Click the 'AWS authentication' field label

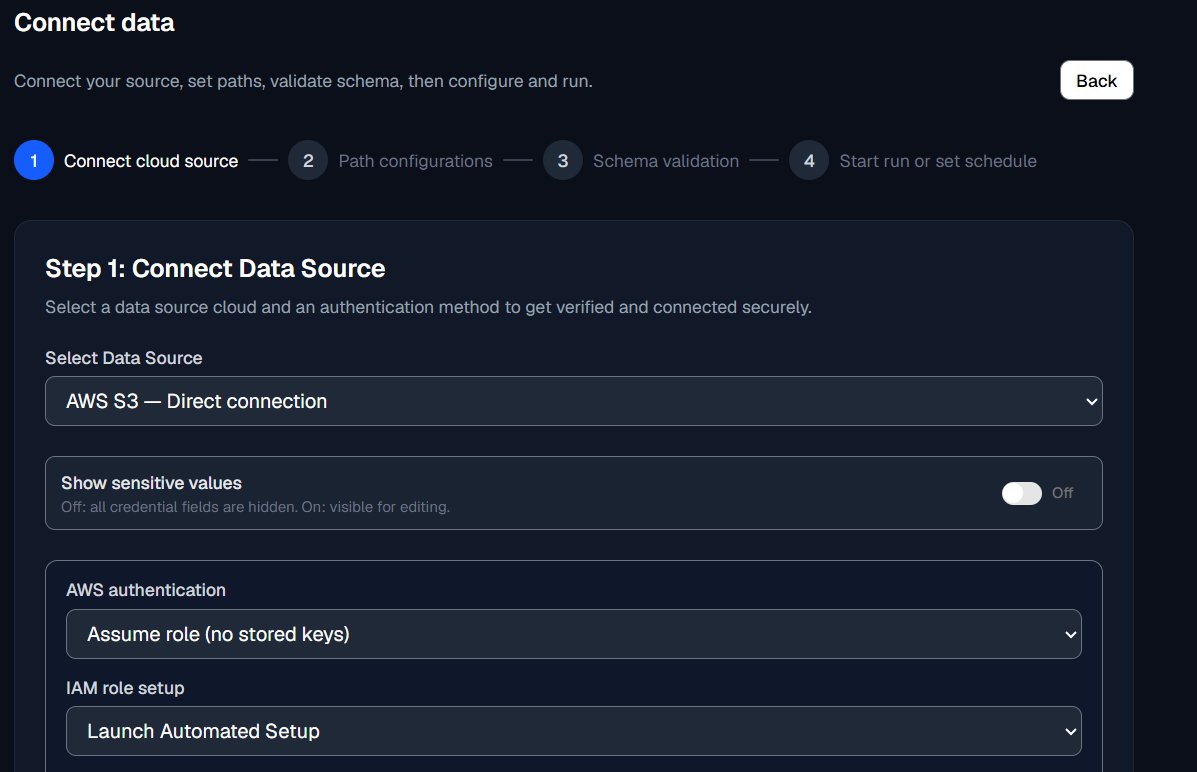(x=146, y=589)
